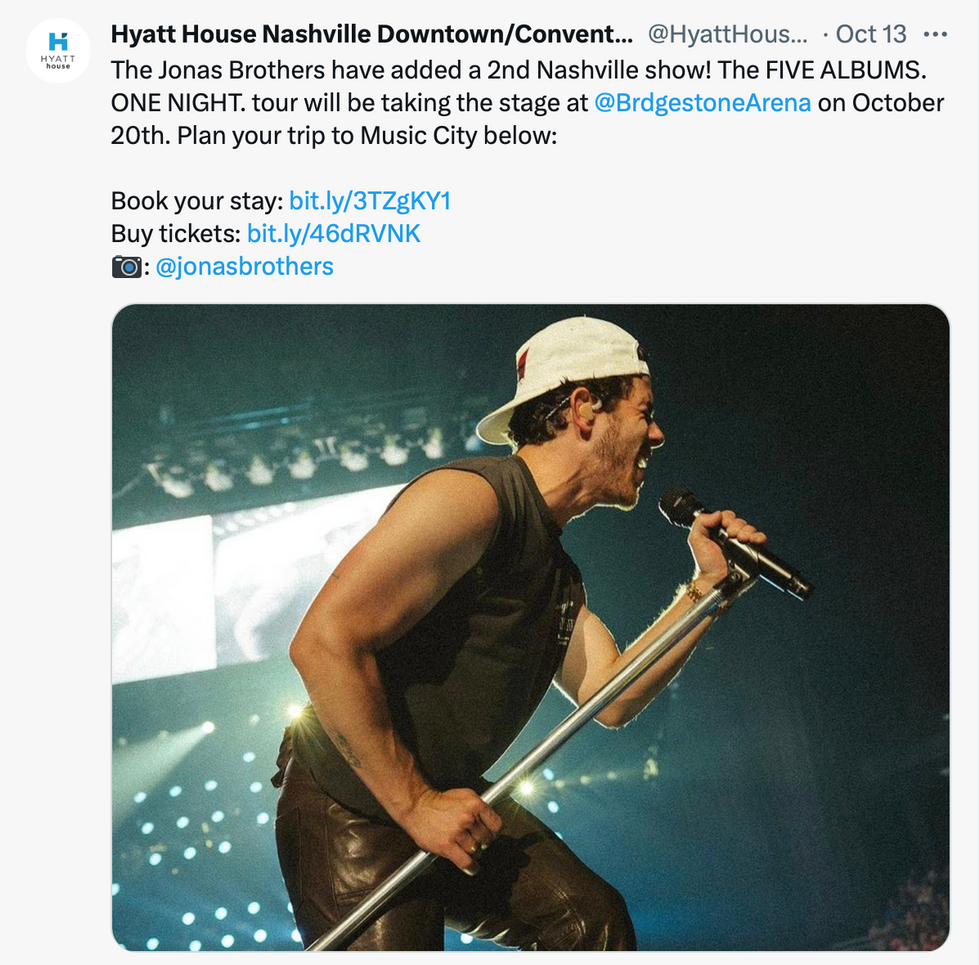Viewport: 979px width, 965px height.
Task: Click the @HyattHous account handle
Action: point(727,34)
